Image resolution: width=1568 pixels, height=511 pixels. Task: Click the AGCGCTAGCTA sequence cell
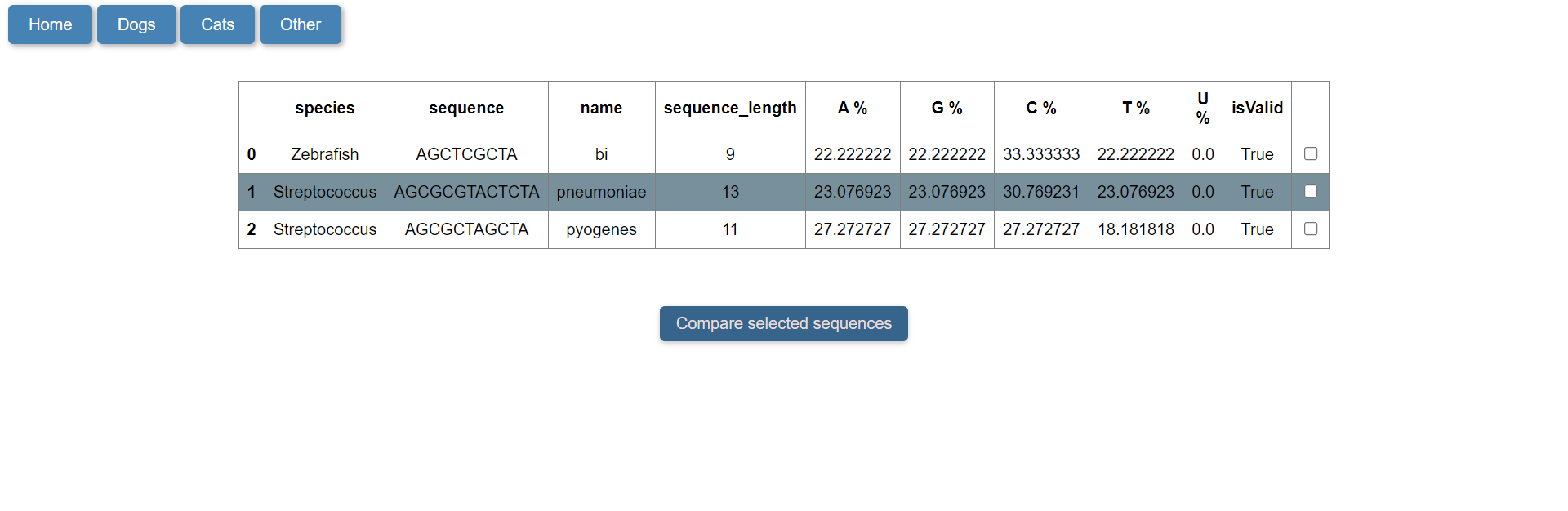[x=466, y=229]
